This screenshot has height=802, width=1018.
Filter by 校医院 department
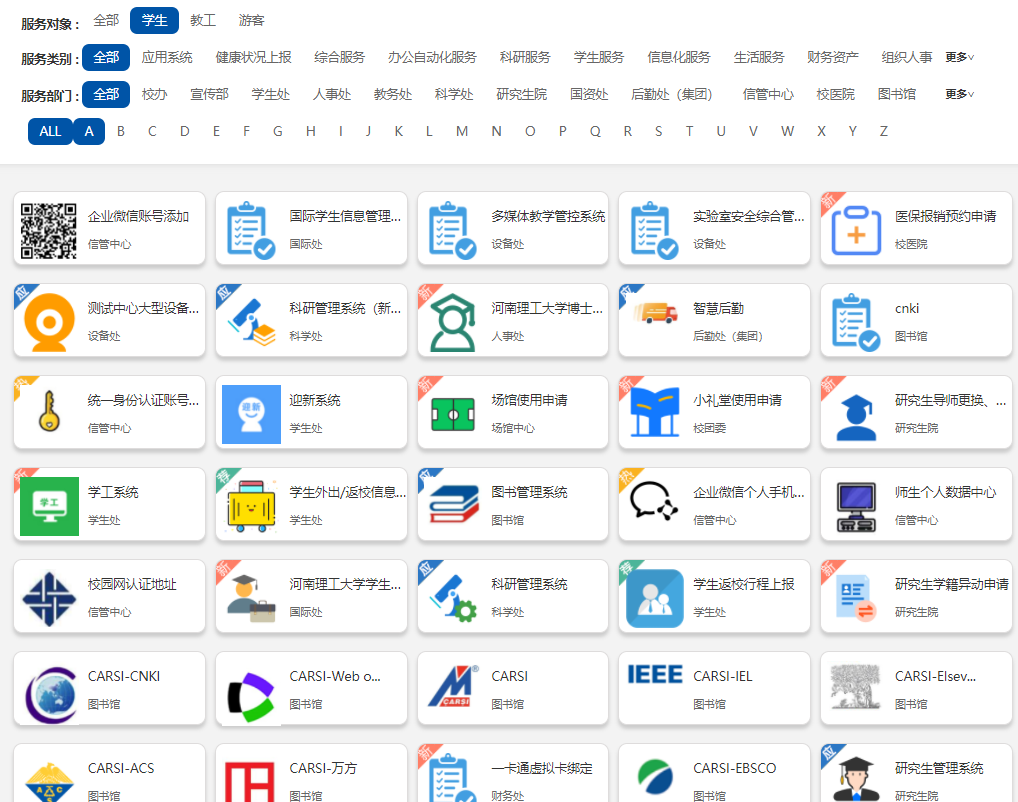pyautogui.click(x=836, y=94)
